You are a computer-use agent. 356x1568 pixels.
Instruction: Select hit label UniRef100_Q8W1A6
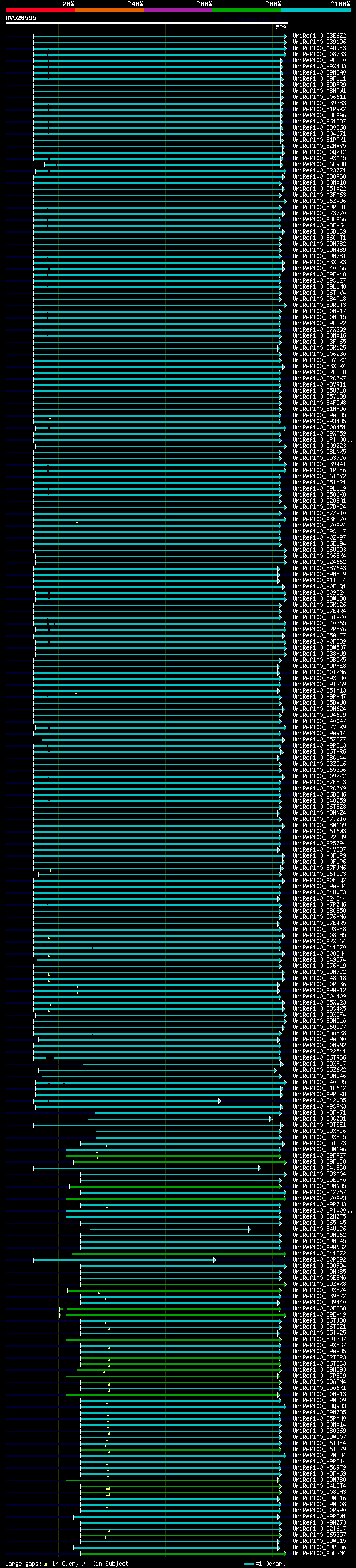[x=319, y=1149]
